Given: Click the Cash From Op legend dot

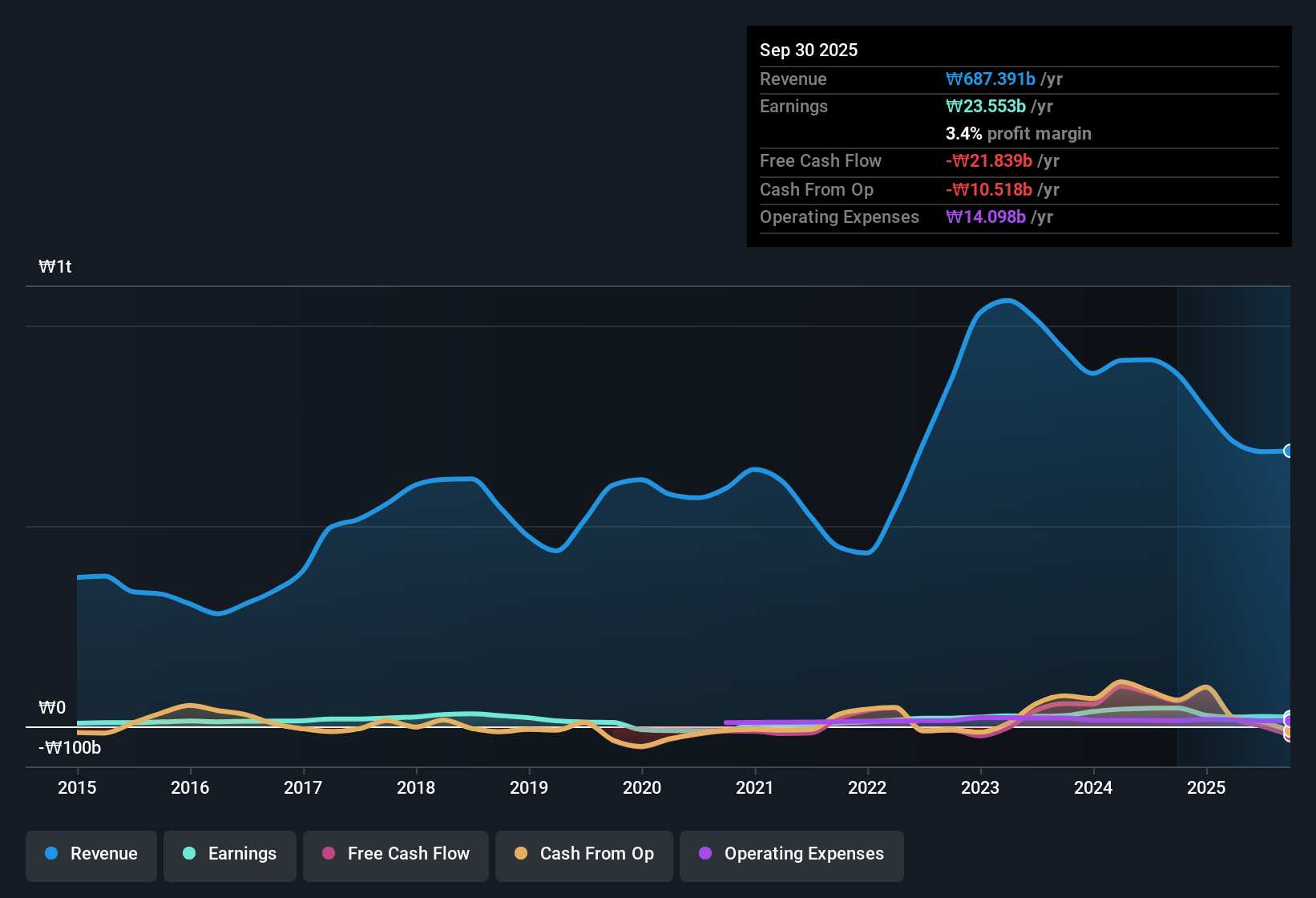Looking at the screenshot, I should pyautogui.click(x=521, y=854).
